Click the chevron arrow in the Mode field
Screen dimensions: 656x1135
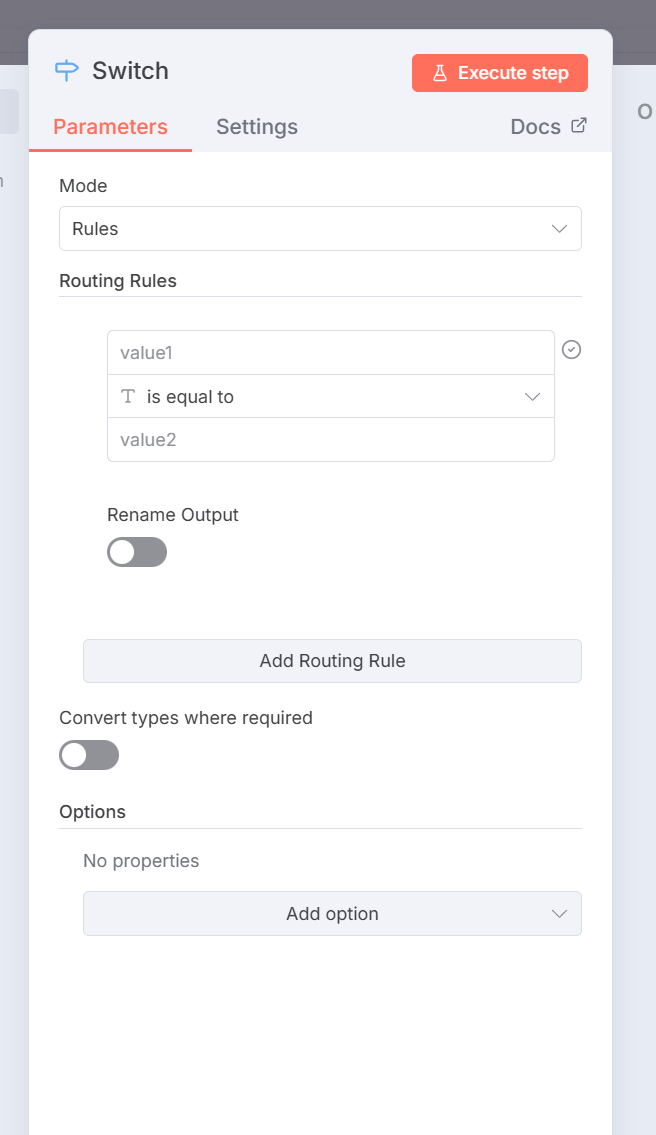560,229
